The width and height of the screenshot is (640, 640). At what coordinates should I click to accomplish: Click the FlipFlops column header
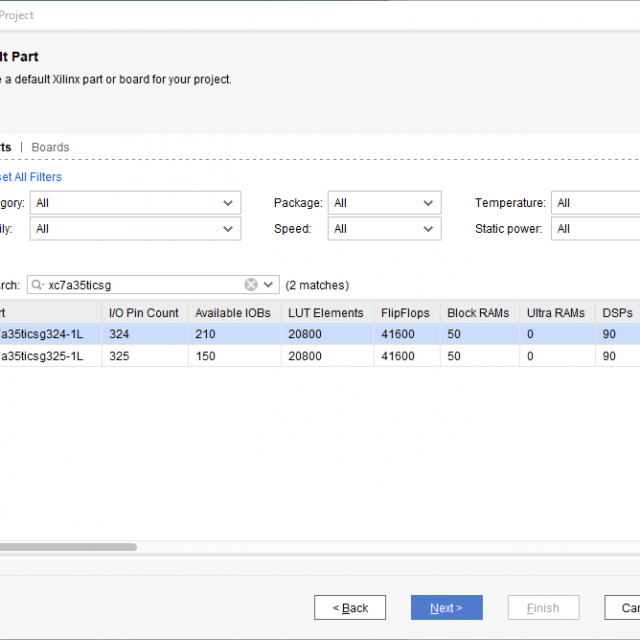click(405, 313)
